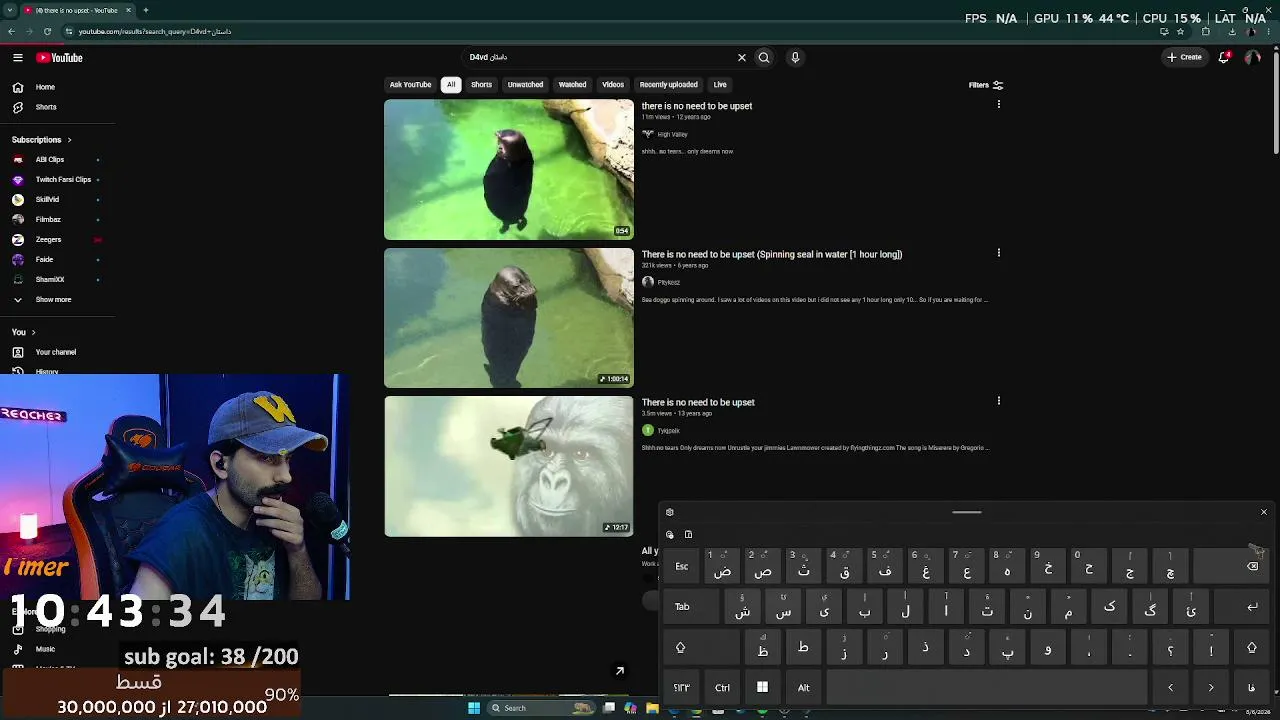Screen dimensions: 1280x720
Task: Reload the page in the browser
Action: (x=47, y=31)
